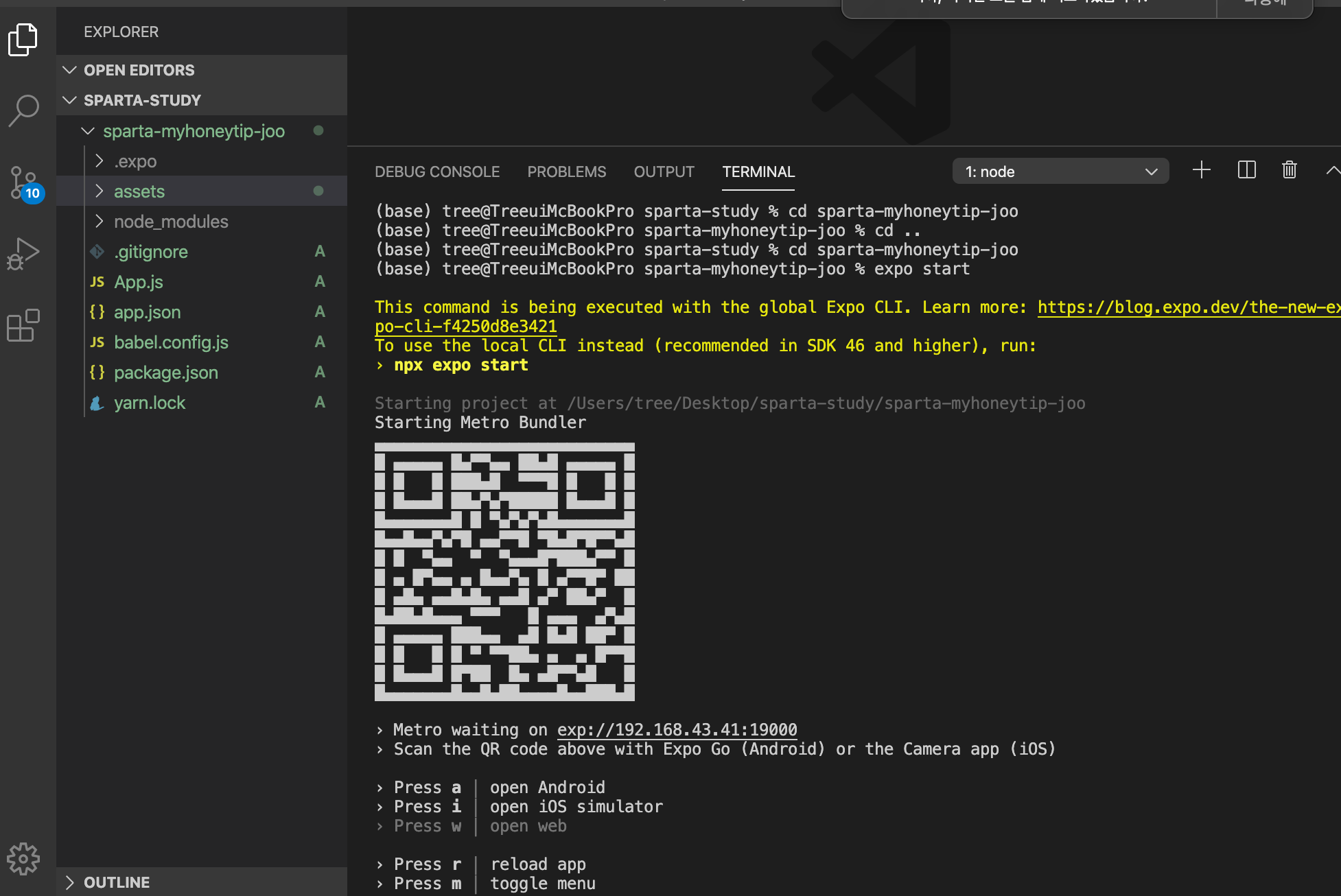
Task: Click the yarn icon beside yarn.lock
Action: [x=97, y=403]
